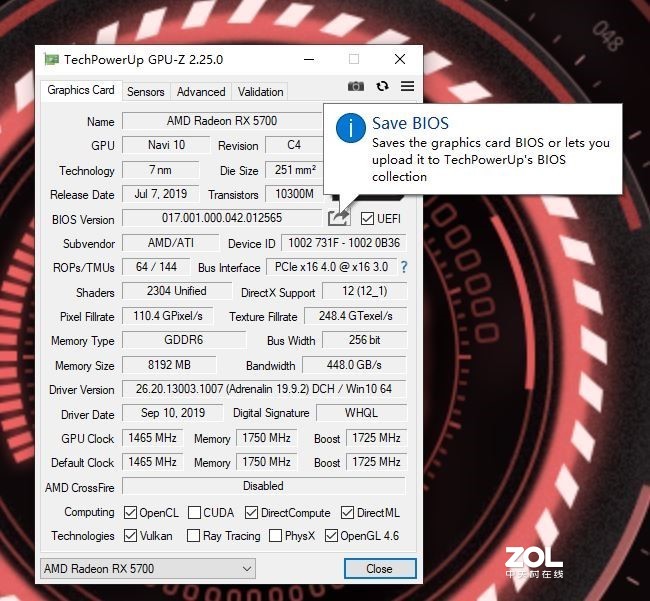Click the Bus Interface question mark

click(403, 267)
